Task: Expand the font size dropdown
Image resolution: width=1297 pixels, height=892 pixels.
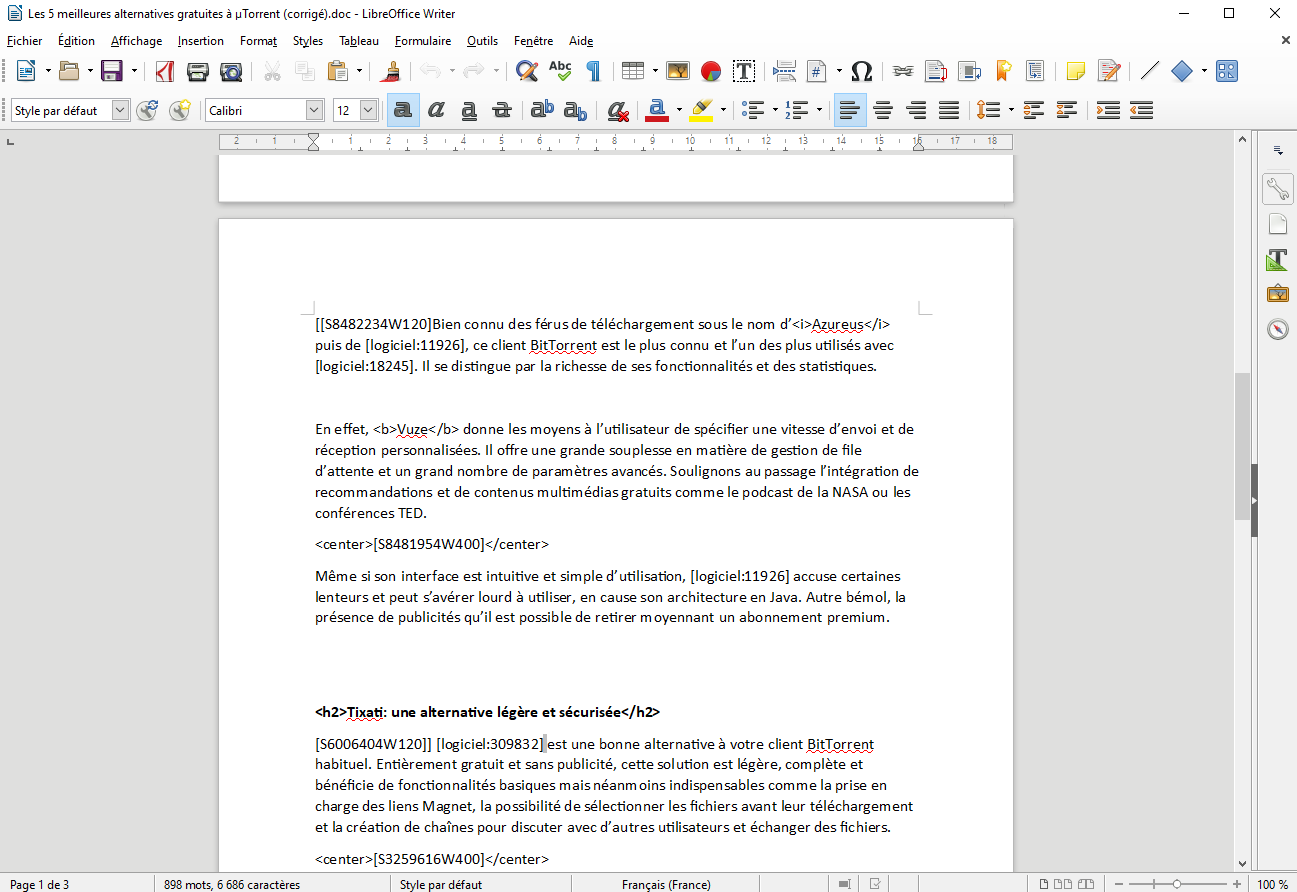Action: (x=369, y=110)
